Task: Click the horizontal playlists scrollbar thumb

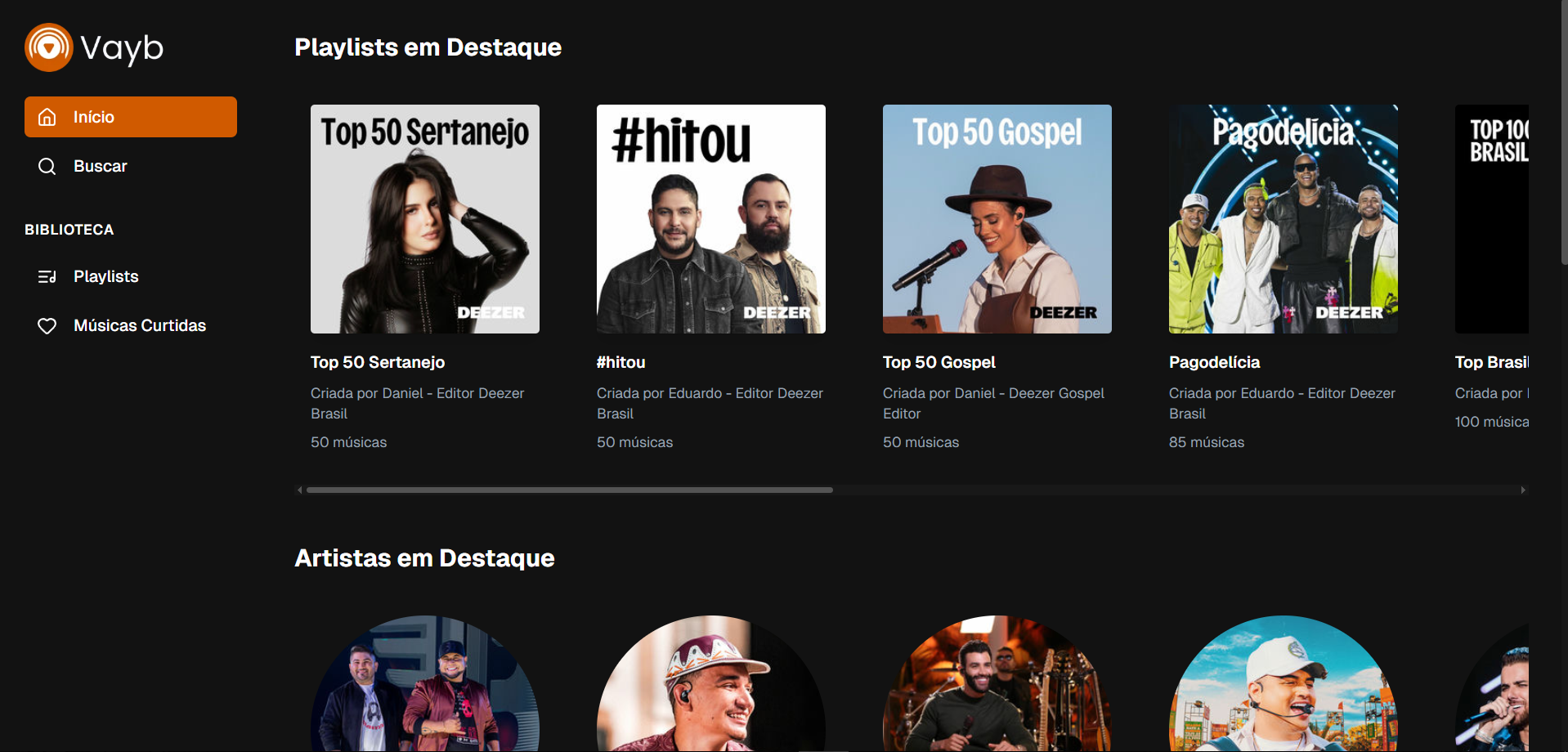Action: pos(570,490)
